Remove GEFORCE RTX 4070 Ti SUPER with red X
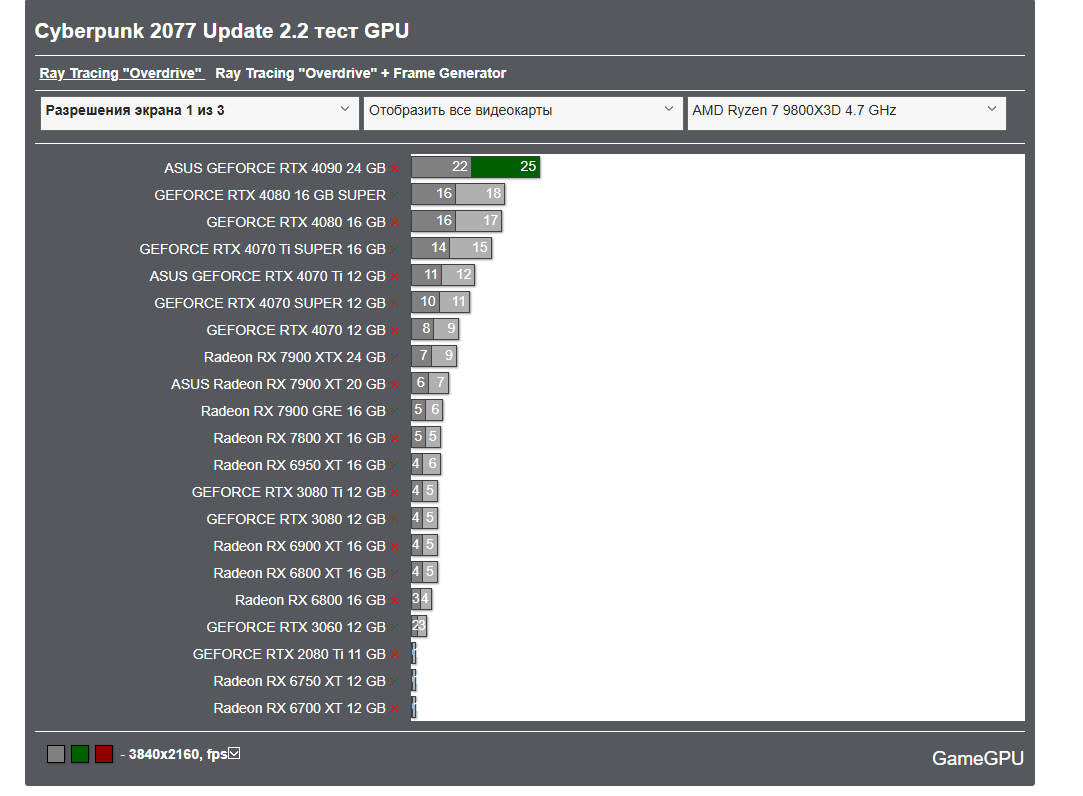This screenshot has width=1083, height=796. (394, 250)
